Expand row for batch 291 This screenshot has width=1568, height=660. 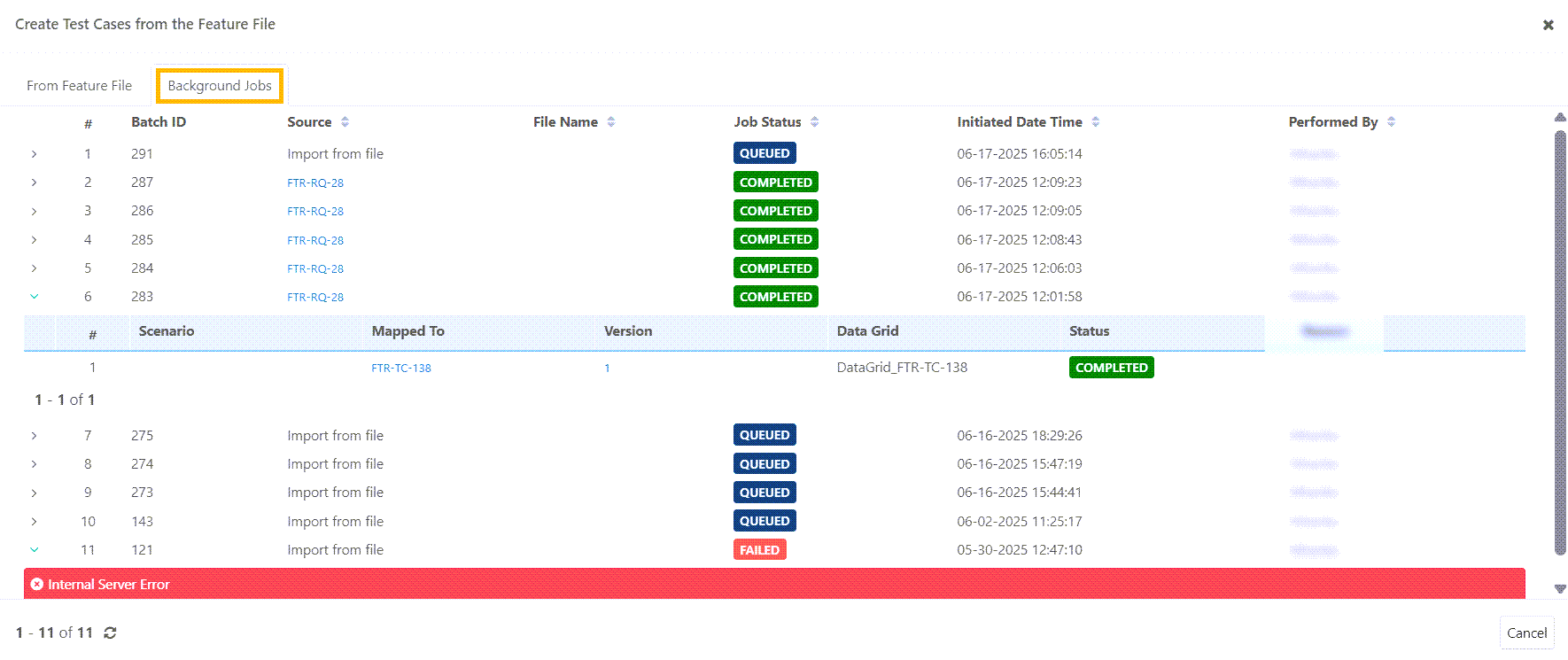34,154
